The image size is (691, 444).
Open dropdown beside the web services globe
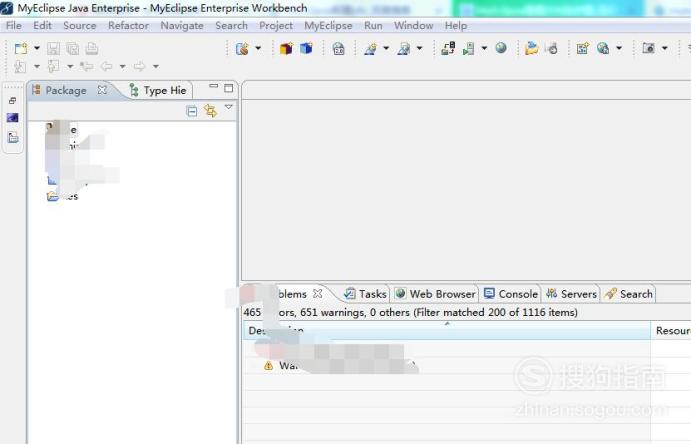tap(619, 48)
